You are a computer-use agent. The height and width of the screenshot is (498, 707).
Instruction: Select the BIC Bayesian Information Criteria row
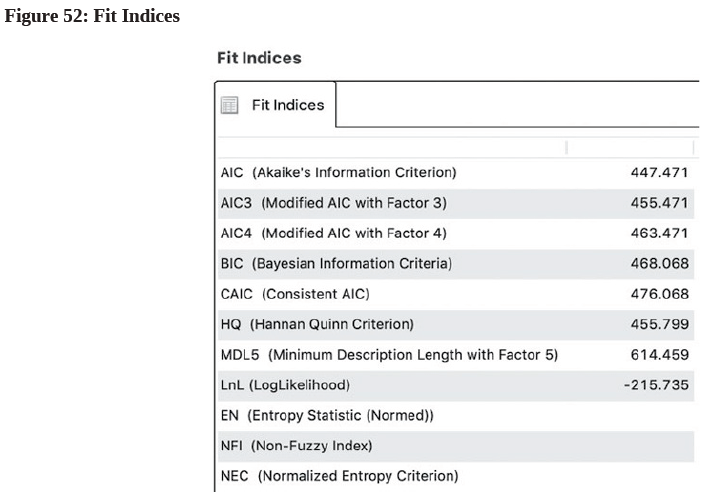[456, 263]
